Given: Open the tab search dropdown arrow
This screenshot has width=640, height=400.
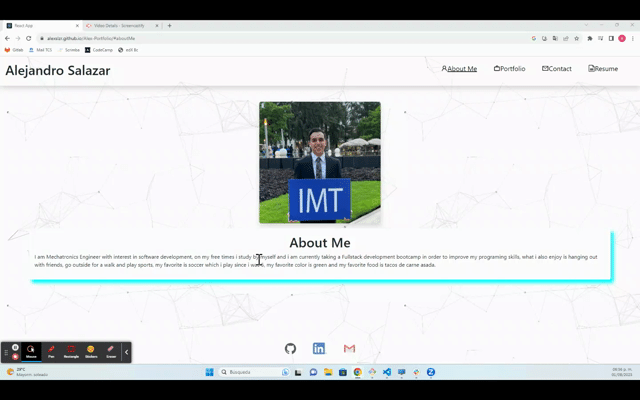Looking at the screenshot, I should click(x=586, y=25).
